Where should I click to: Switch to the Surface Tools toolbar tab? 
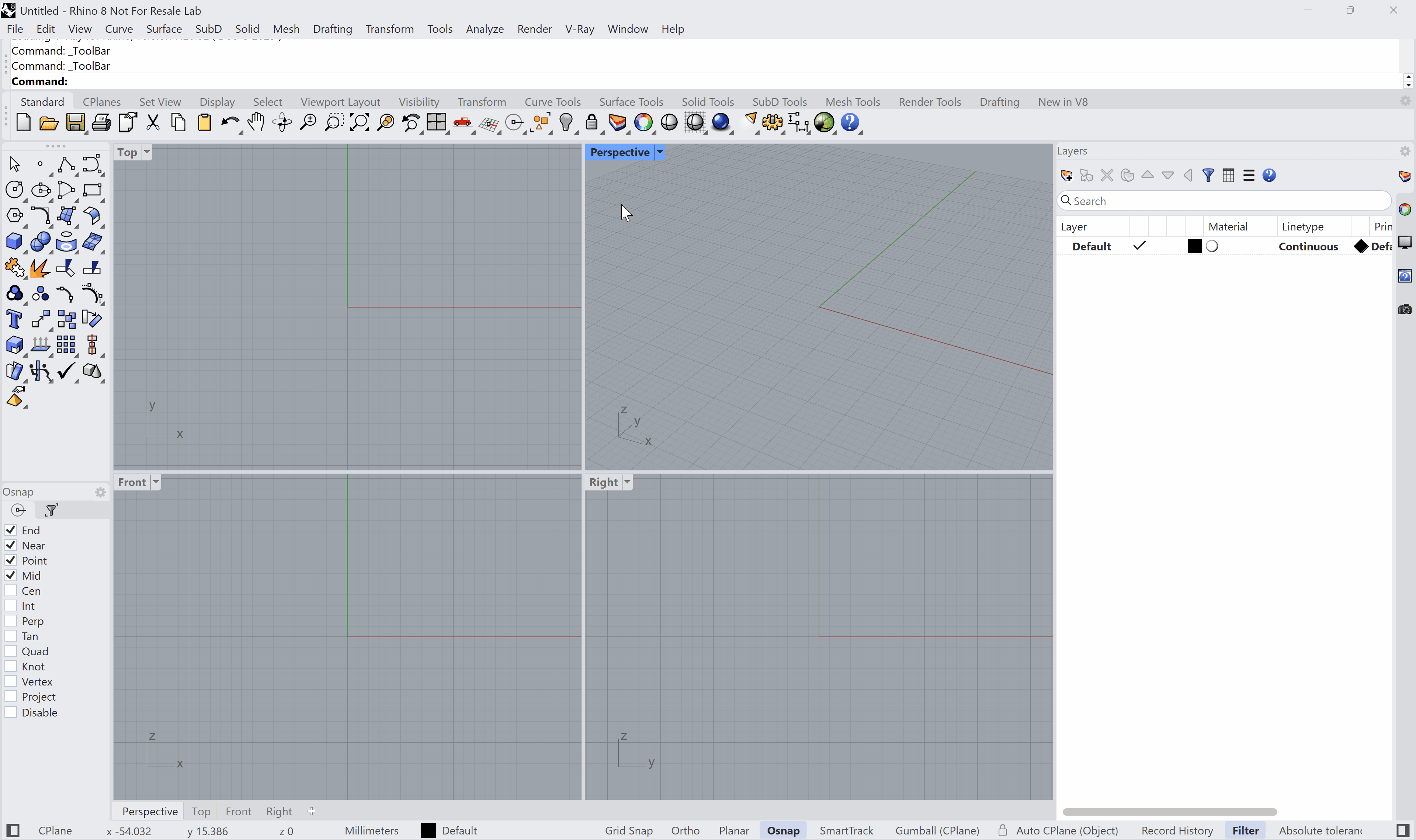[x=631, y=102]
